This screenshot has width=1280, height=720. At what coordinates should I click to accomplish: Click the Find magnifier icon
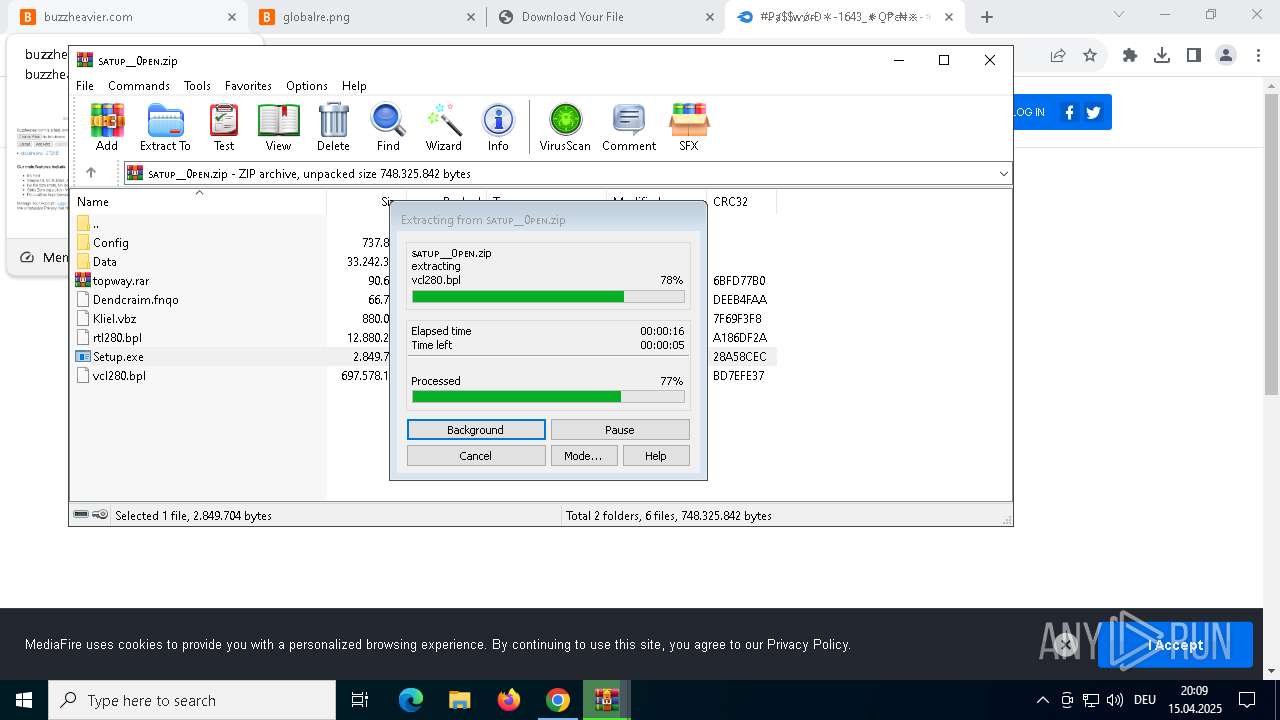[388, 127]
